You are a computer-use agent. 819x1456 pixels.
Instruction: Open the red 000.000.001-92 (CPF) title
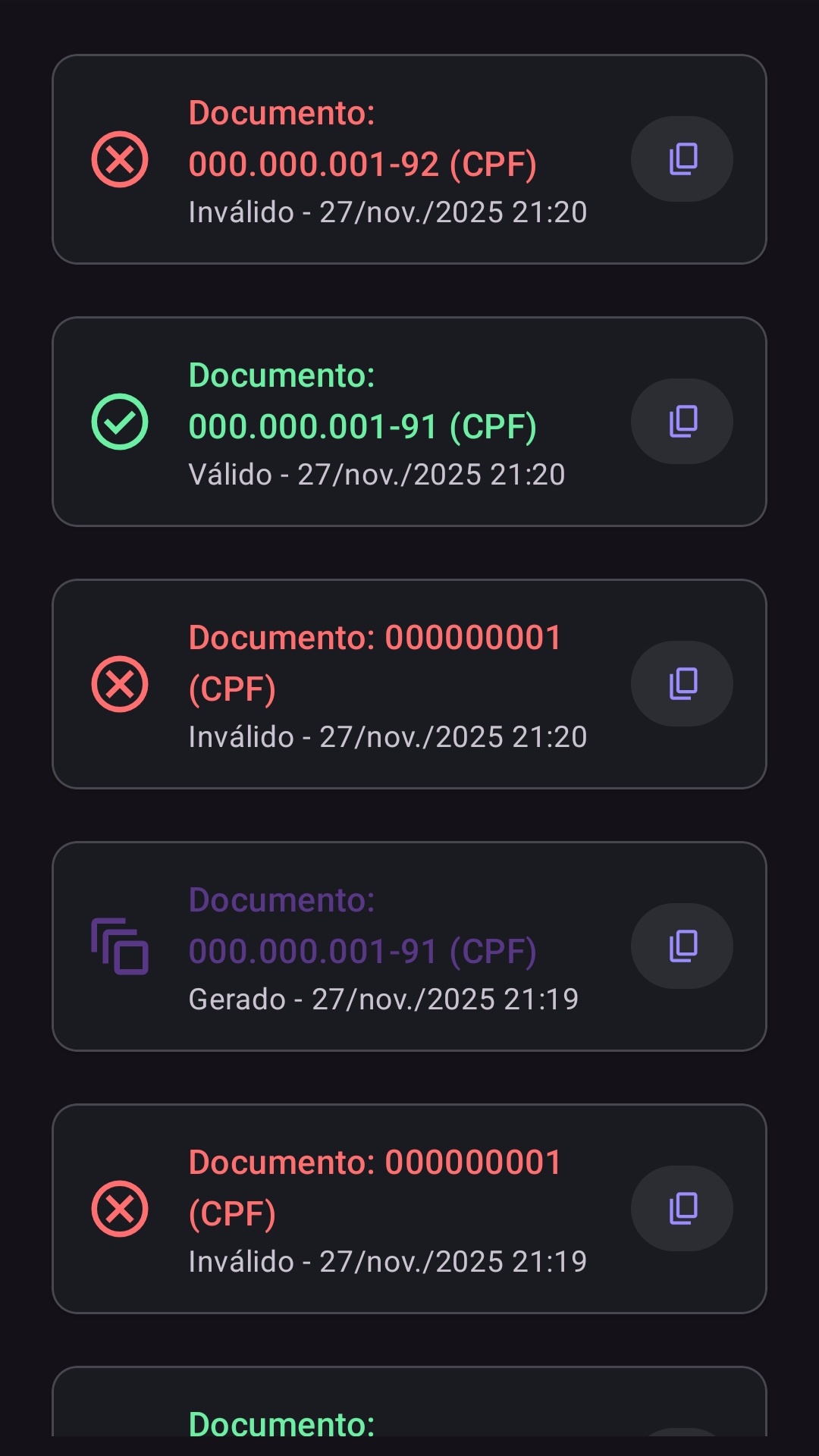coord(362,139)
